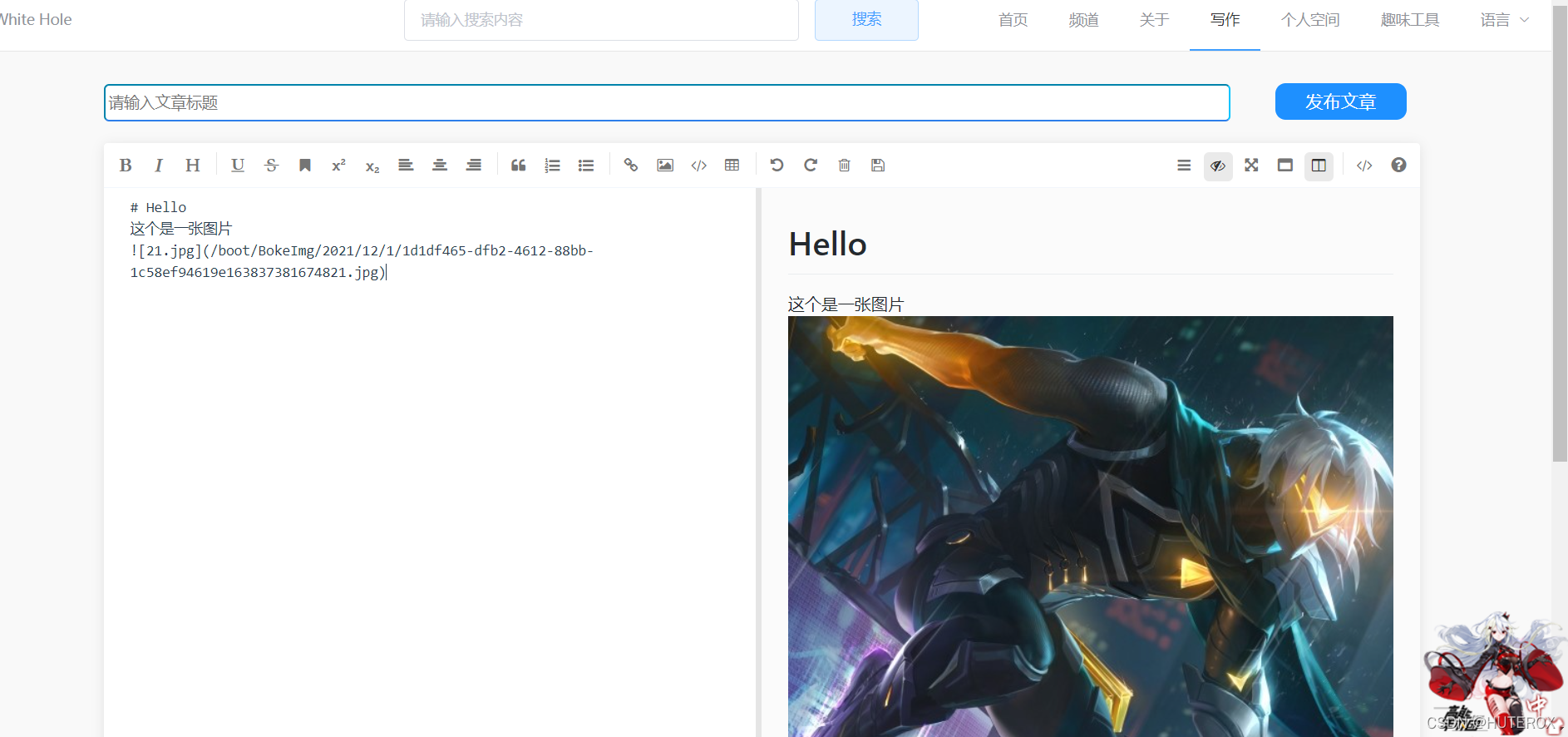Align text left

point(406,166)
